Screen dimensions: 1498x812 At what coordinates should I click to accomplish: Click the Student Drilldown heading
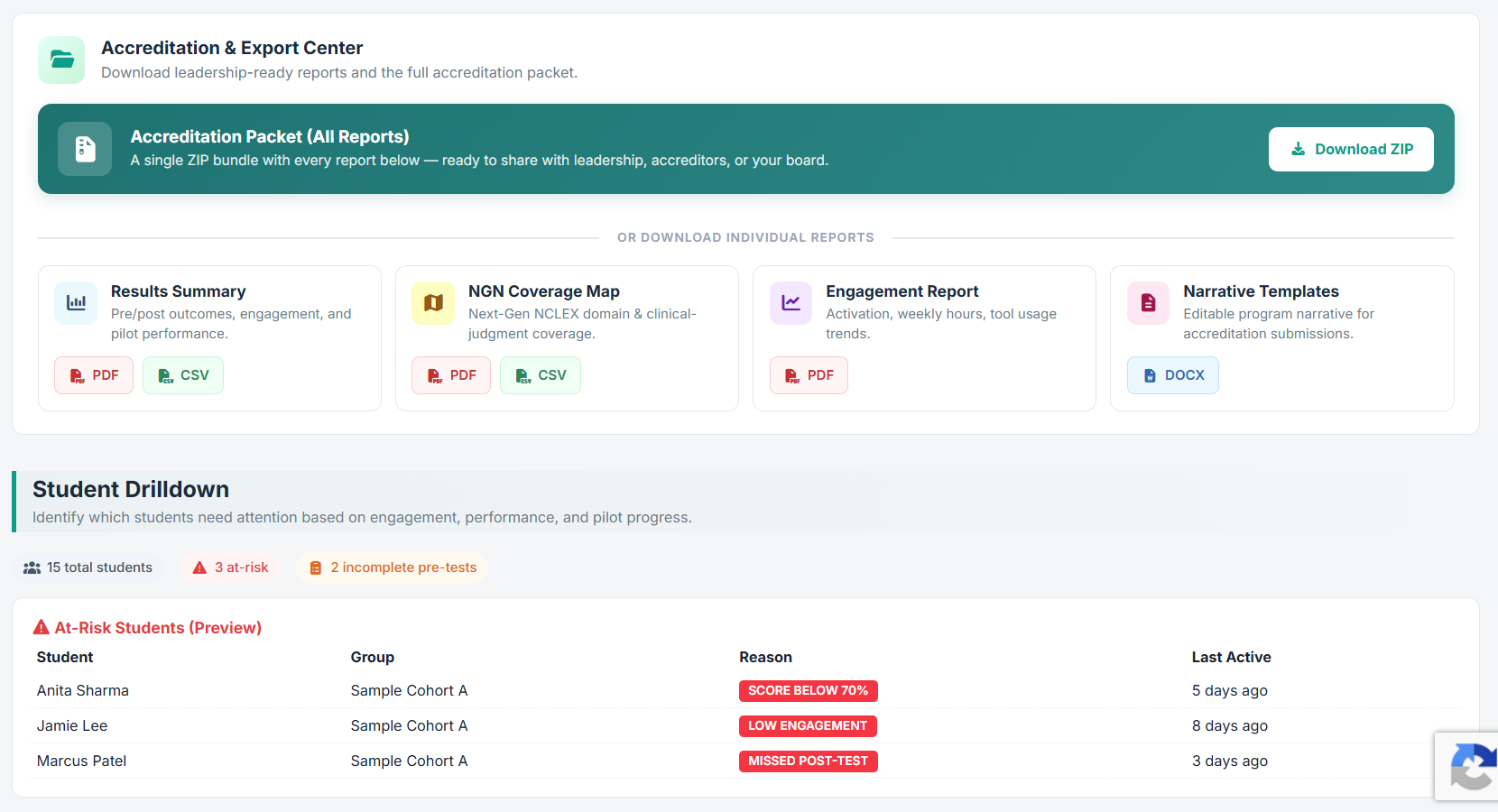(131, 489)
